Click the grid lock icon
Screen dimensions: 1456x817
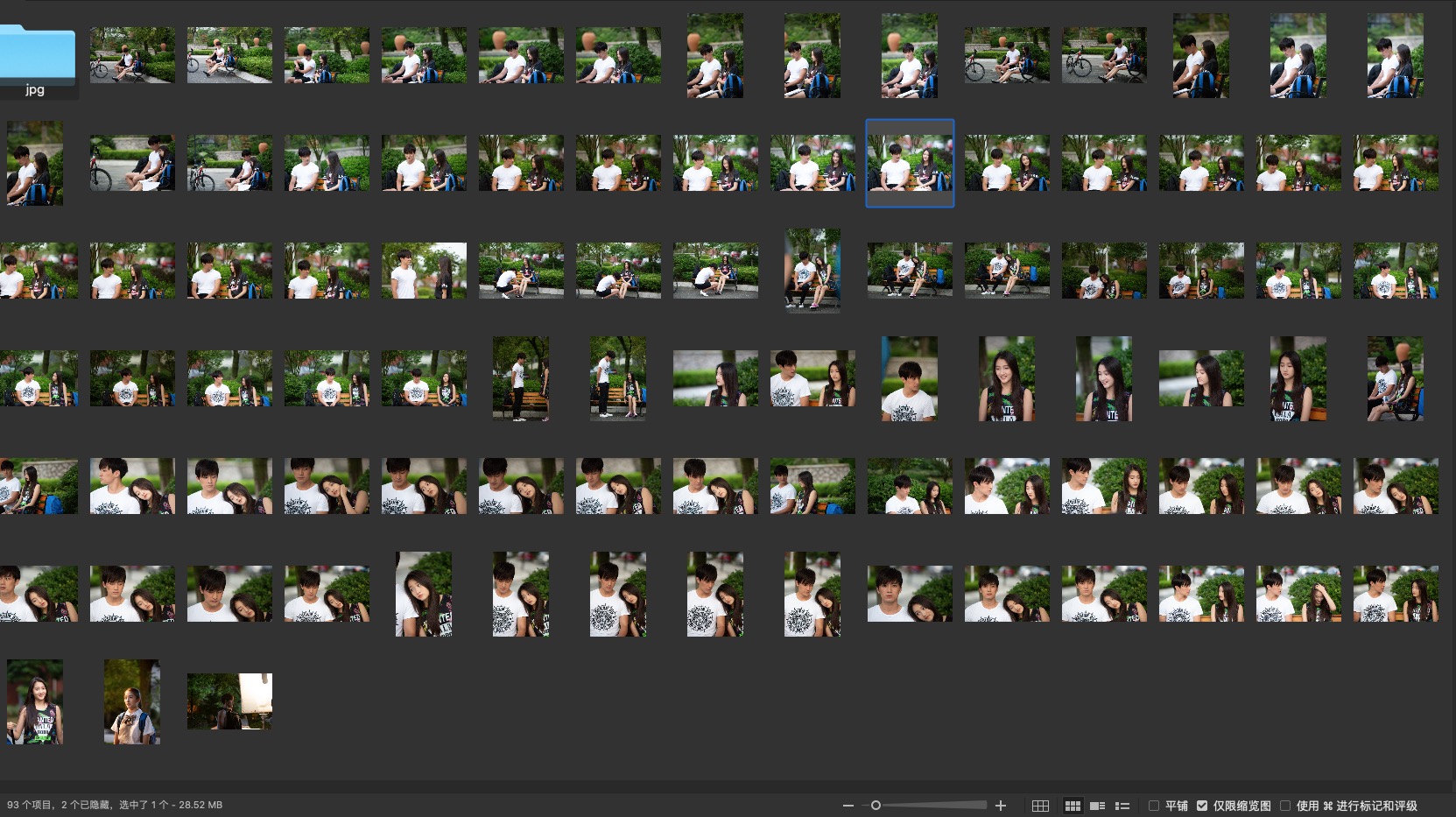coord(1040,806)
